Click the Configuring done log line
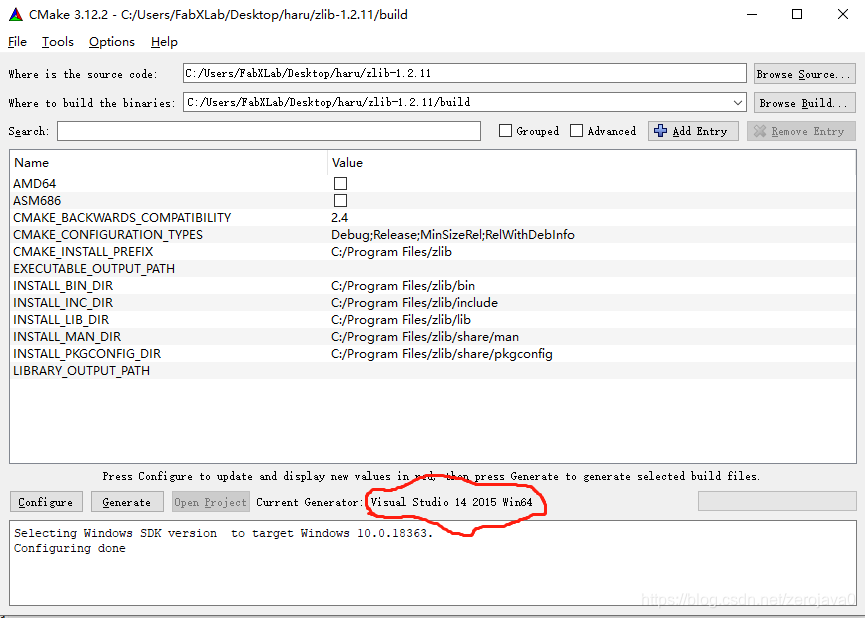Screen dimensions: 865x618 70,548
